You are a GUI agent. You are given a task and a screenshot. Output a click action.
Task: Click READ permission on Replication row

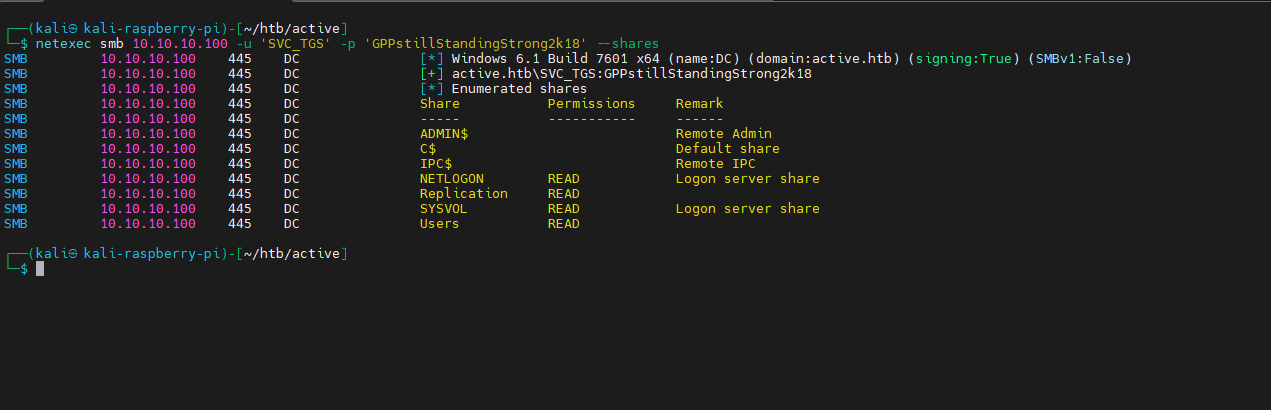564,194
